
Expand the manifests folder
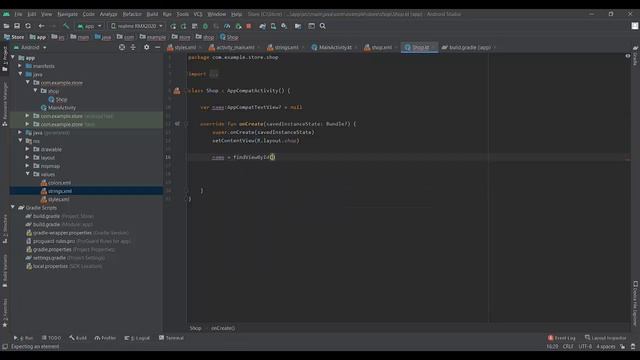click(x=20, y=66)
